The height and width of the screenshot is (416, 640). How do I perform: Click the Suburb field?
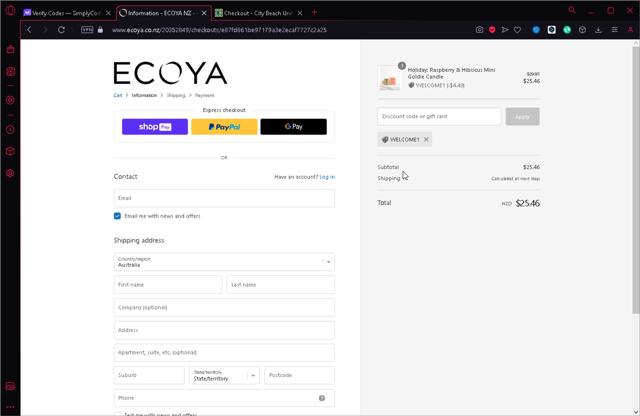point(149,376)
